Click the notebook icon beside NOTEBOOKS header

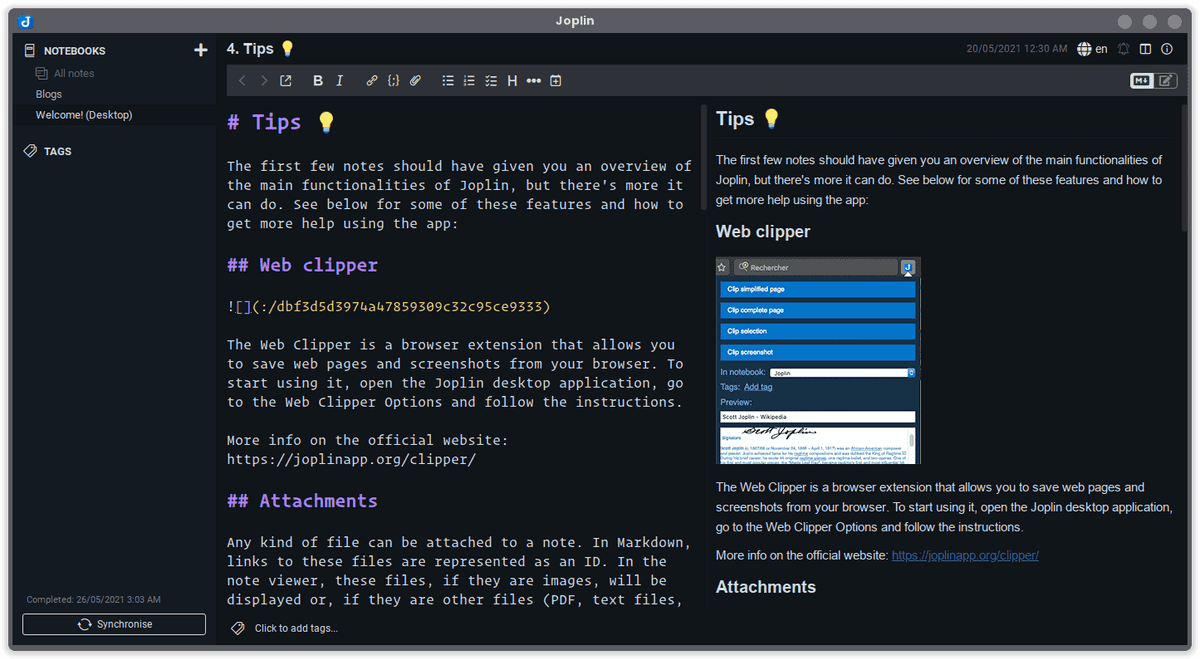(29, 50)
